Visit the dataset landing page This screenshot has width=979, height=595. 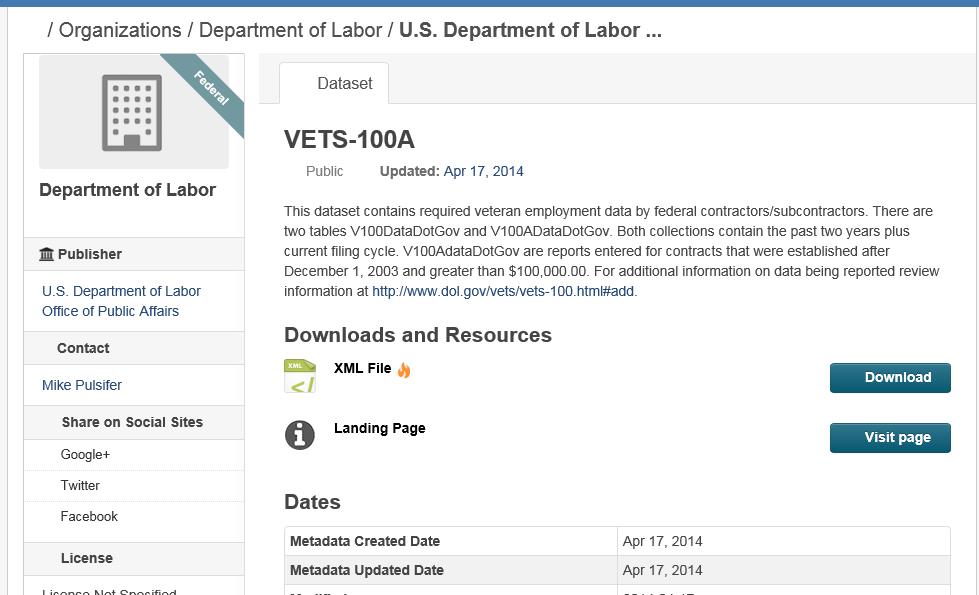click(889, 437)
